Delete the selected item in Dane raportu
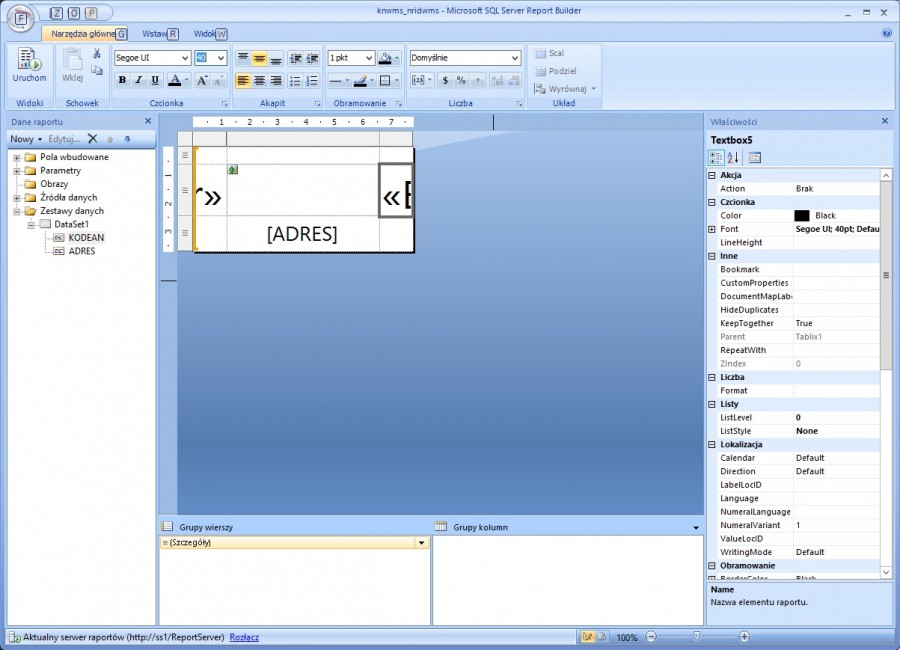The height and width of the screenshot is (650, 900). point(93,139)
